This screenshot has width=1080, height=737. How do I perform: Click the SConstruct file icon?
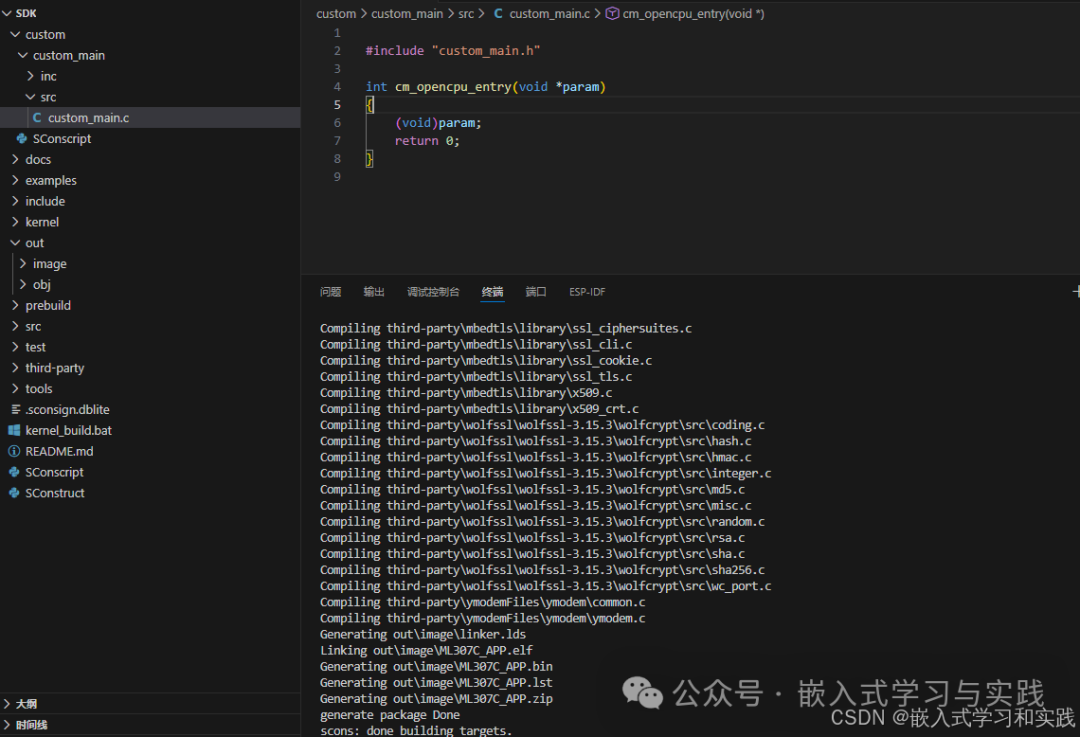tap(14, 493)
